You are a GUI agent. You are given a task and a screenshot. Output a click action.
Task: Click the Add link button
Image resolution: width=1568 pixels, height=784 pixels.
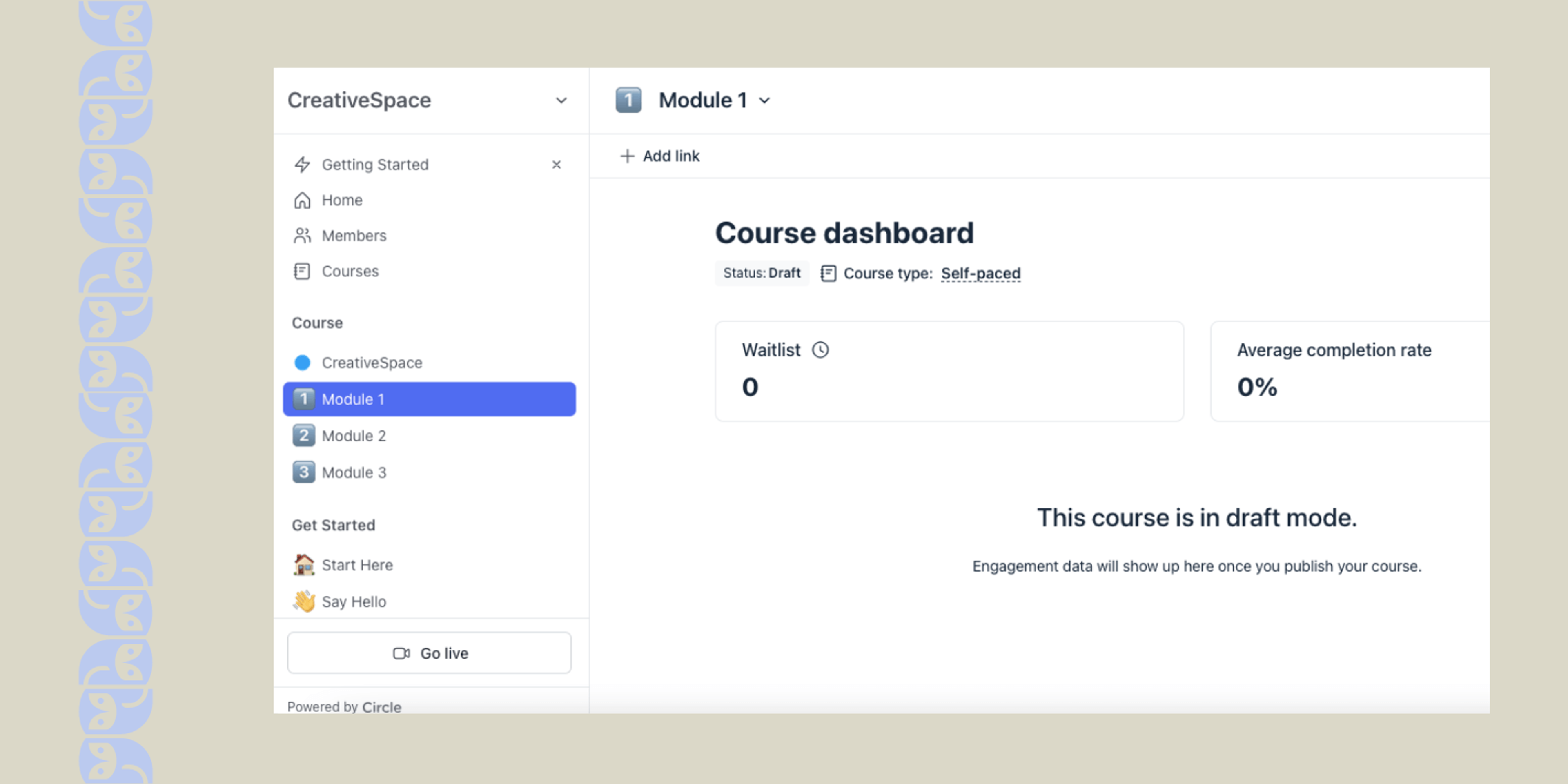[x=660, y=156]
